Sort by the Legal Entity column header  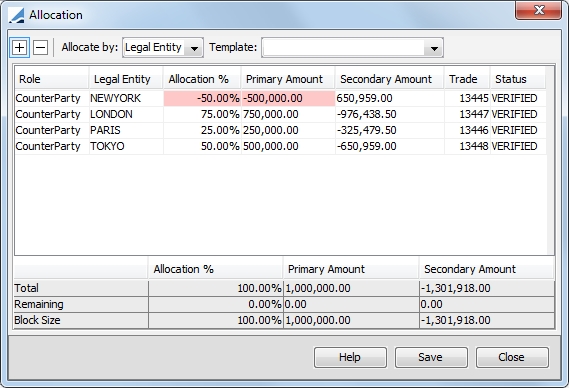[126, 79]
